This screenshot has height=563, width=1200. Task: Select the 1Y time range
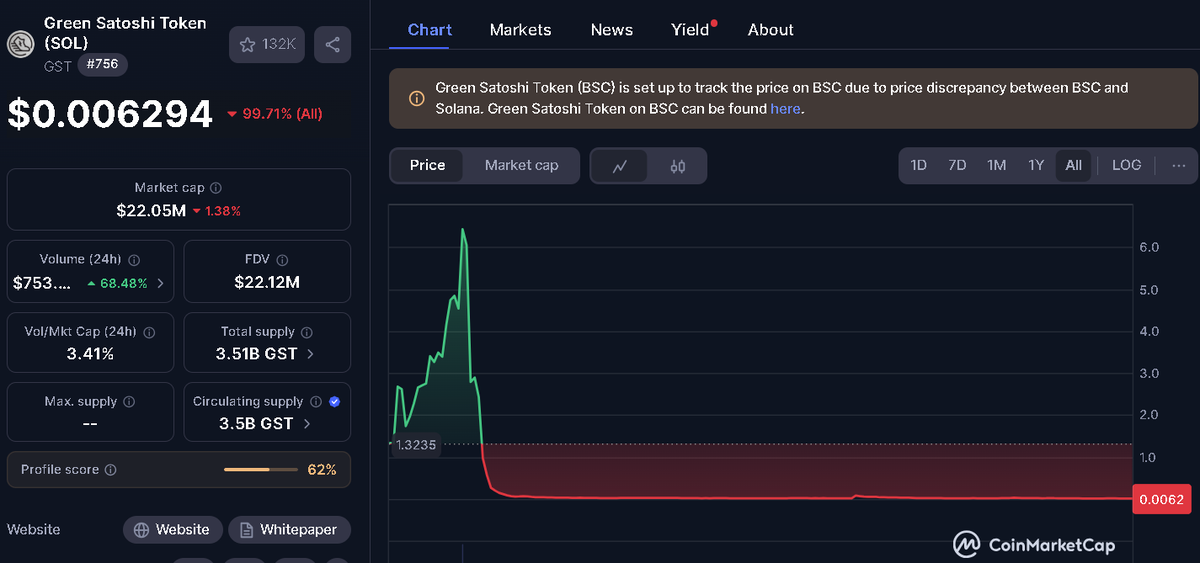pos(1036,165)
